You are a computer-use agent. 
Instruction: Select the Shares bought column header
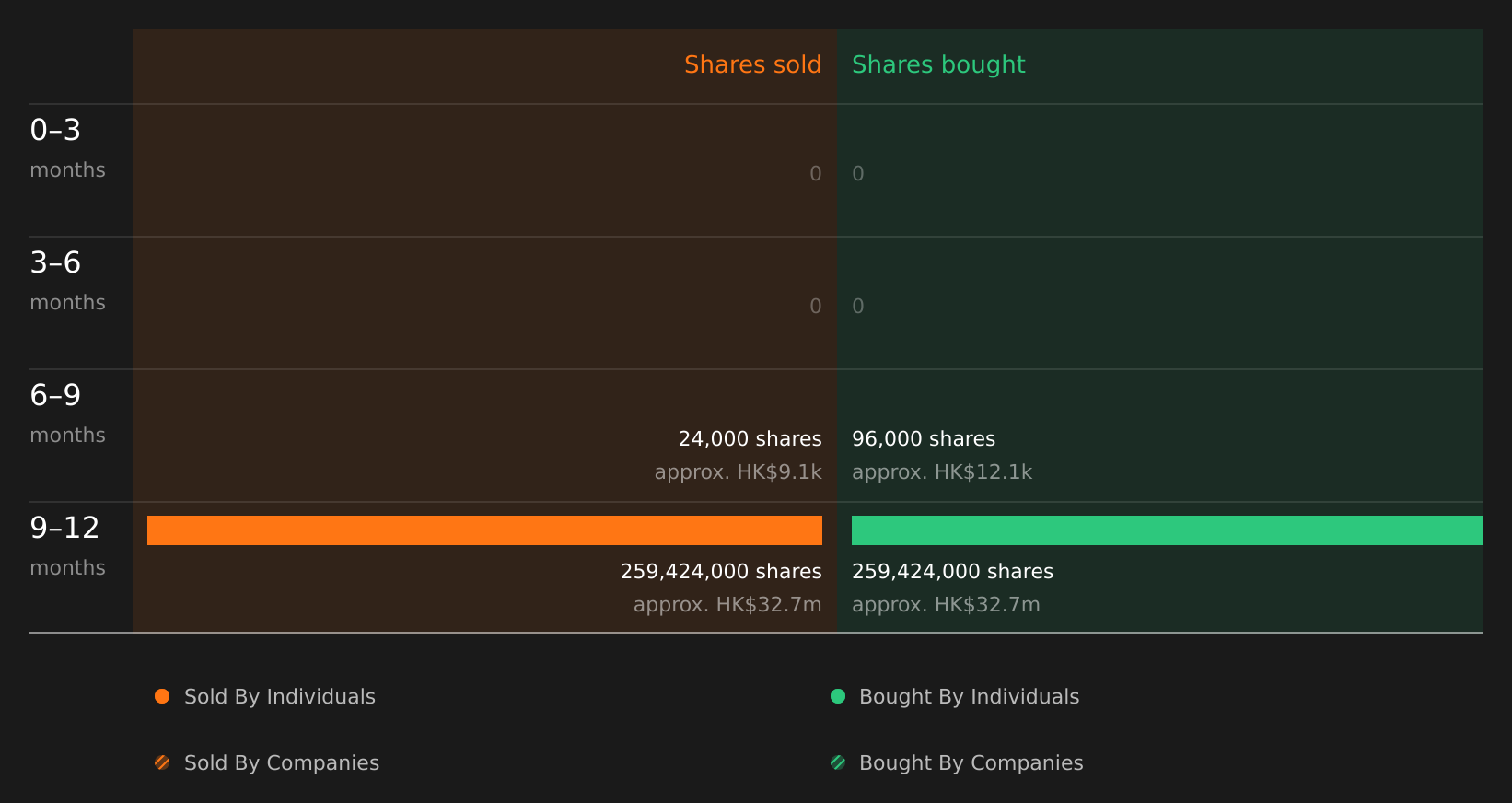tap(938, 64)
